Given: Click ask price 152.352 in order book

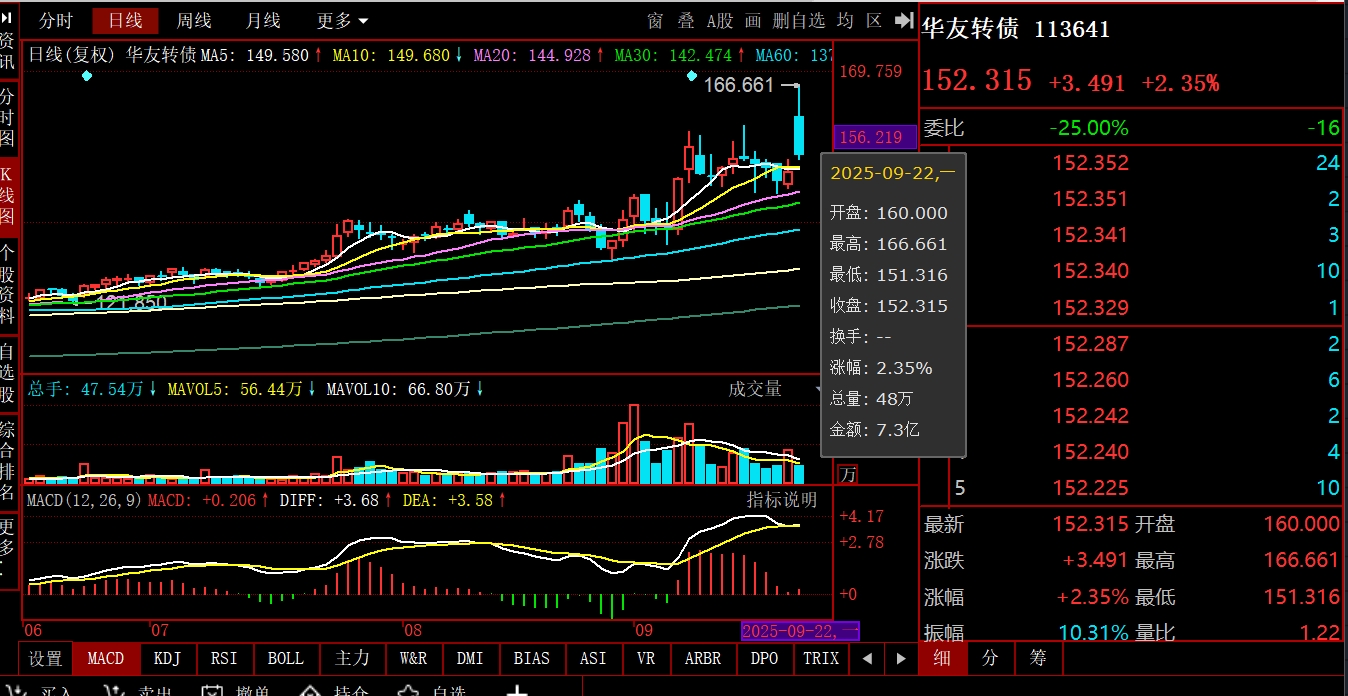Looking at the screenshot, I should tap(1090, 163).
